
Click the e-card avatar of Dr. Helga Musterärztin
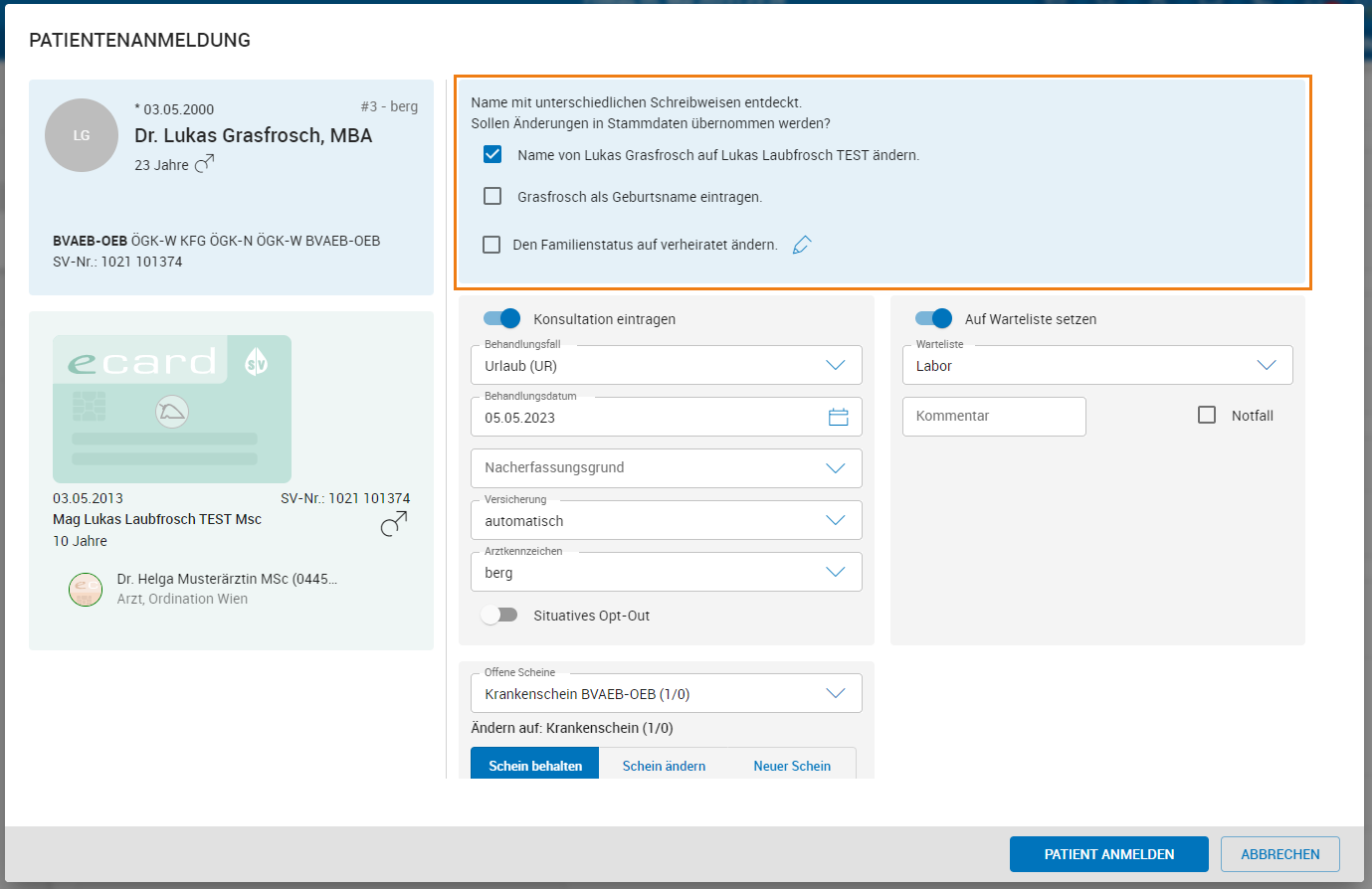click(86, 589)
